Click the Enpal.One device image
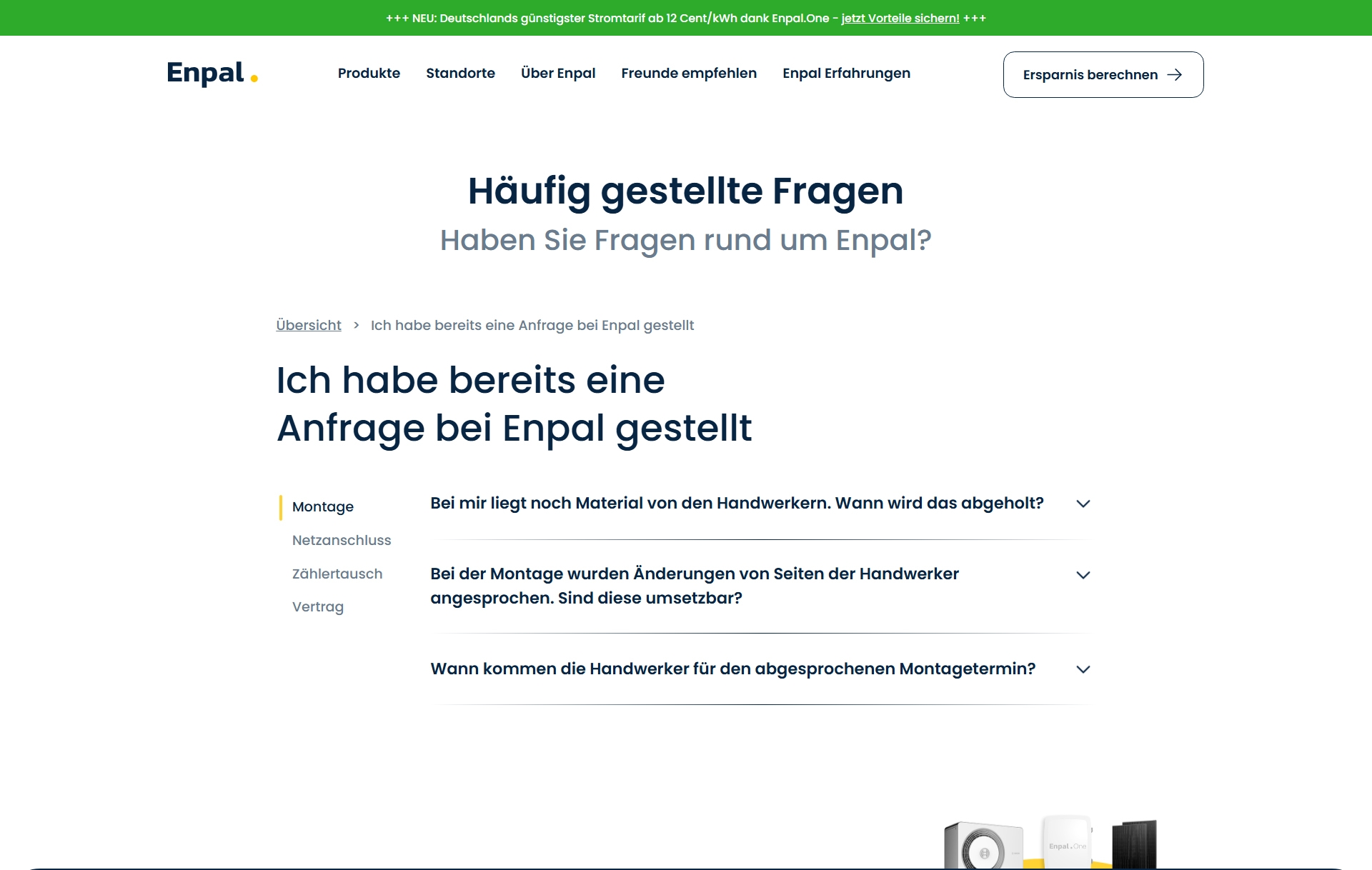 tap(1066, 842)
